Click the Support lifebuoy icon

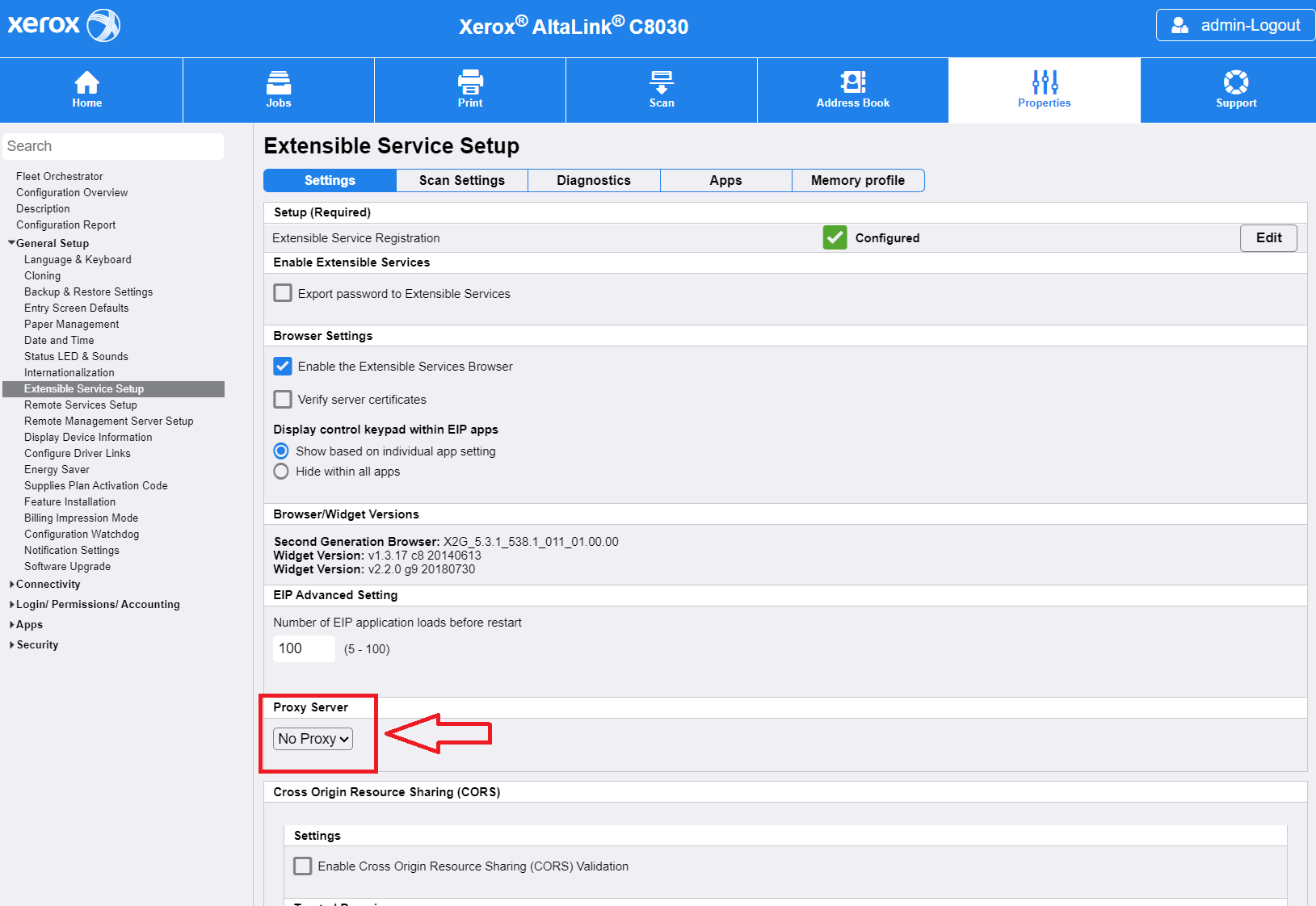tap(1236, 82)
